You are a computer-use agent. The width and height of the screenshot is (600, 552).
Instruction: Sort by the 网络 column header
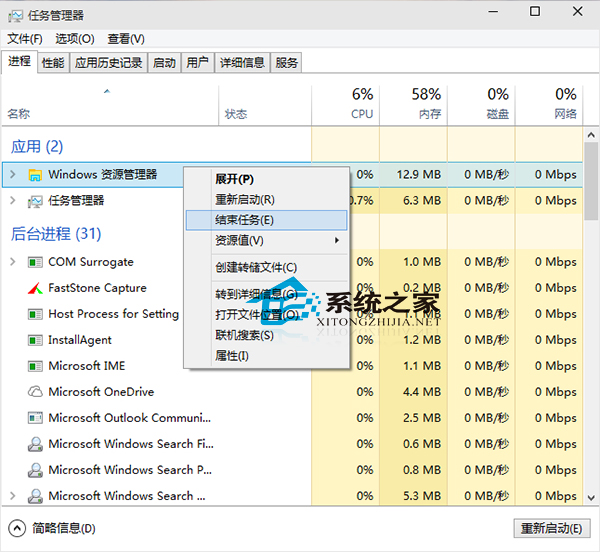(x=549, y=104)
